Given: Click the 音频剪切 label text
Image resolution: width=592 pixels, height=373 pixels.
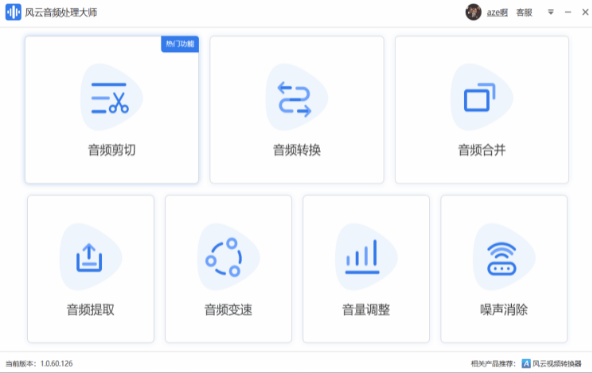Looking at the screenshot, I should pyautogui.click(x=112, y=150).
